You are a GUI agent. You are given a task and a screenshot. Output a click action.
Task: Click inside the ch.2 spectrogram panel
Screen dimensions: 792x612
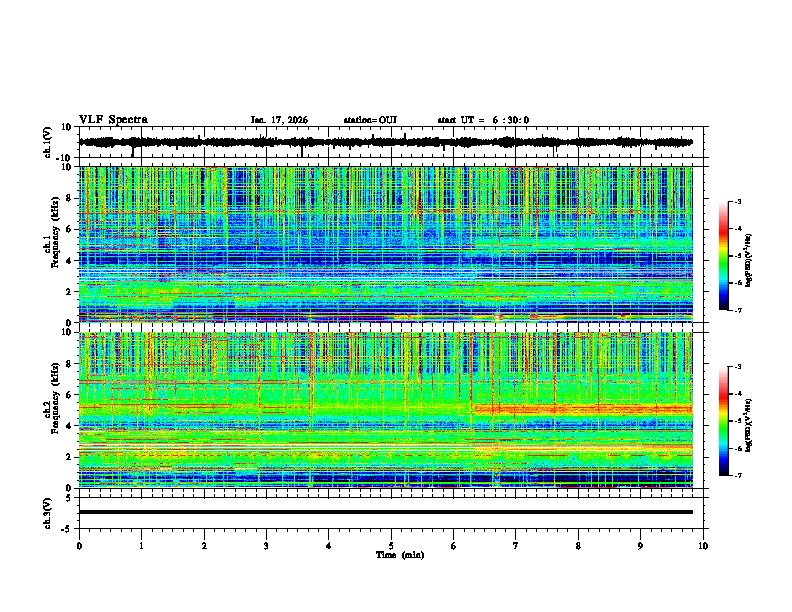(385, 410)
